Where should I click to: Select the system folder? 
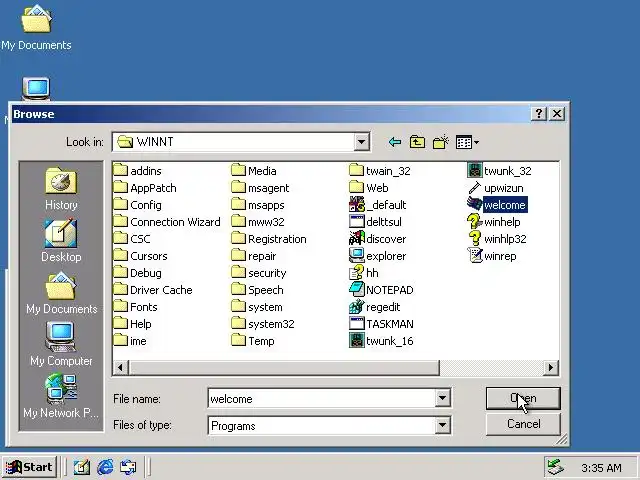[x=257, y=307]
